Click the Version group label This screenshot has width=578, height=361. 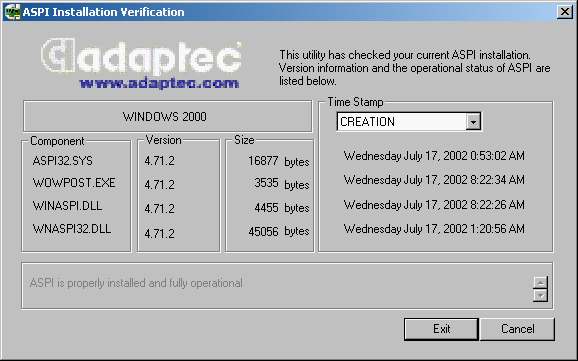tap(163, 140)
